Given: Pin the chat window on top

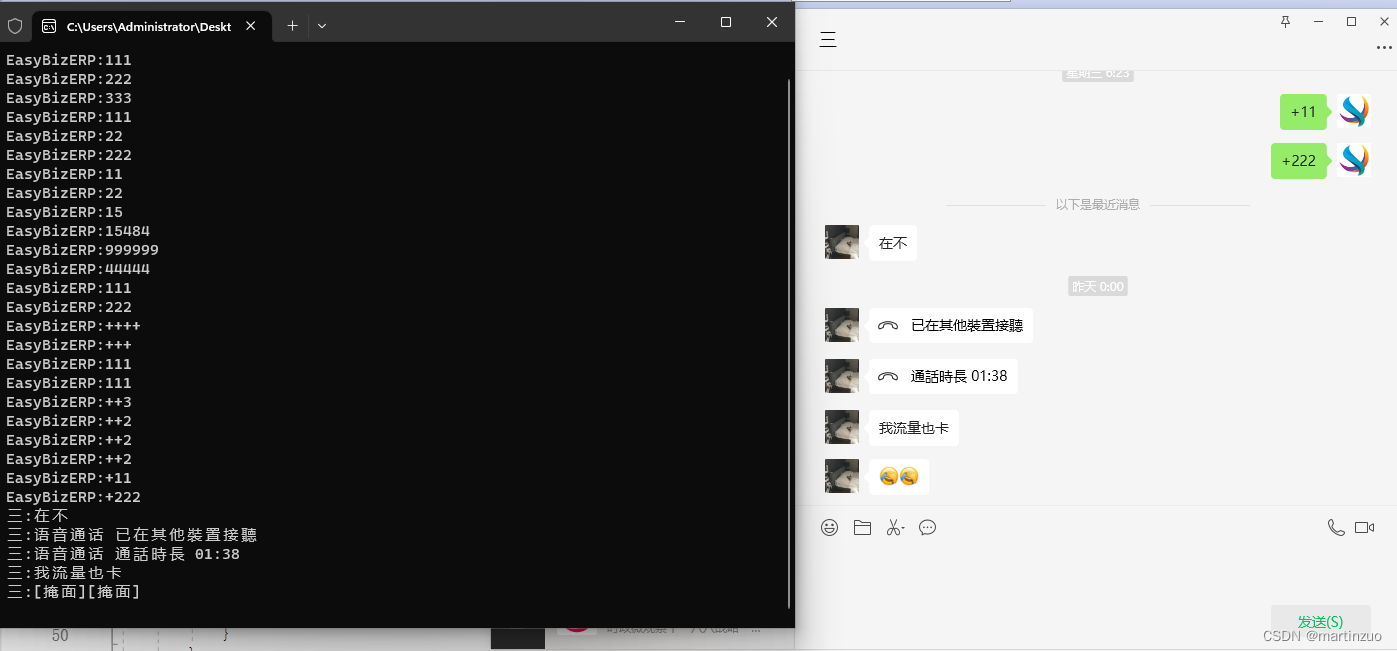Looking at the screenshot, I should click(1286, 21).
